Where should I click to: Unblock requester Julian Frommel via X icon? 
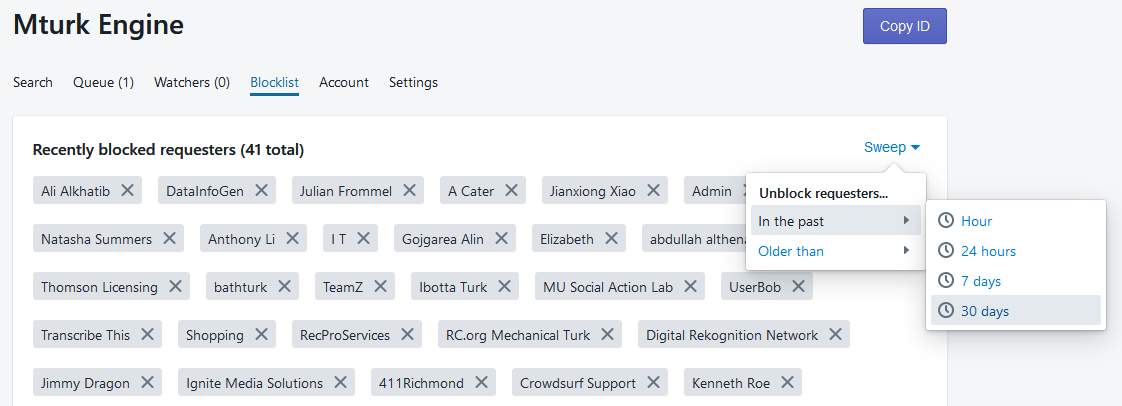click(409, 190)
